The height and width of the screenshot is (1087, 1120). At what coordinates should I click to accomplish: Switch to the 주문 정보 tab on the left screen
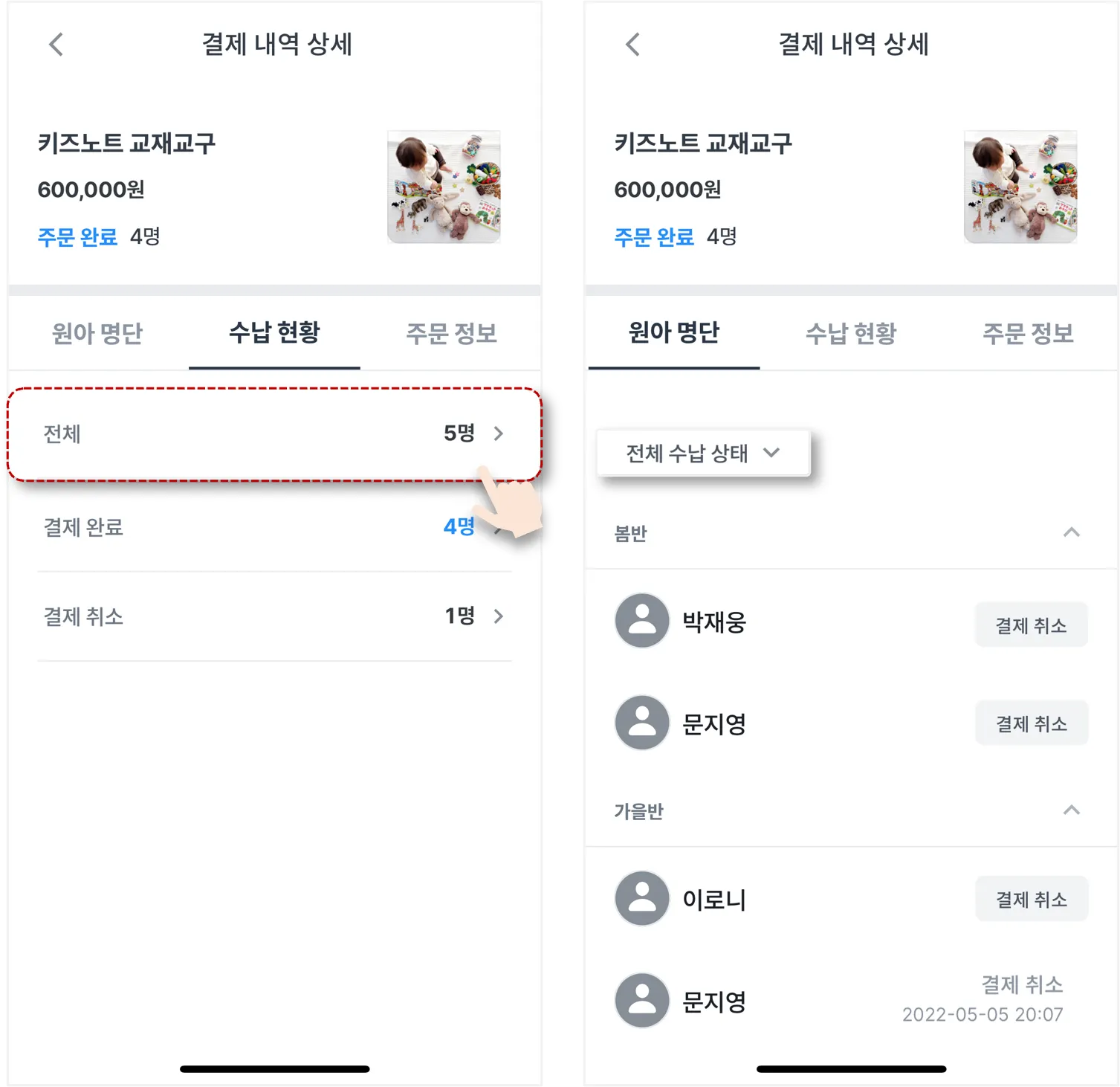click(x=451, y=333)
